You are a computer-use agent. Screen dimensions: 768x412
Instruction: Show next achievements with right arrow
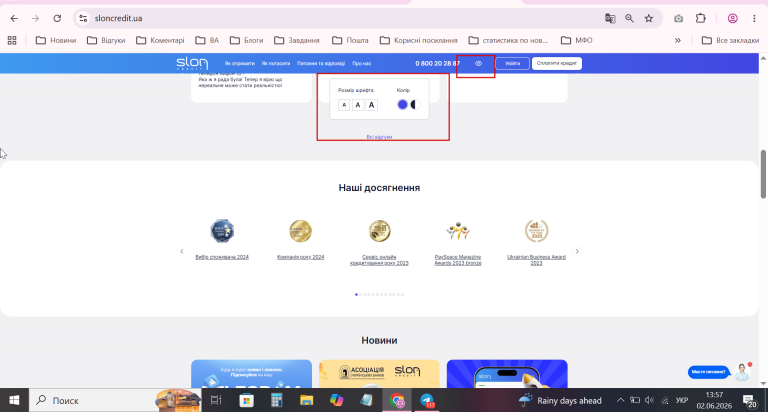click(x=577, y=251)
